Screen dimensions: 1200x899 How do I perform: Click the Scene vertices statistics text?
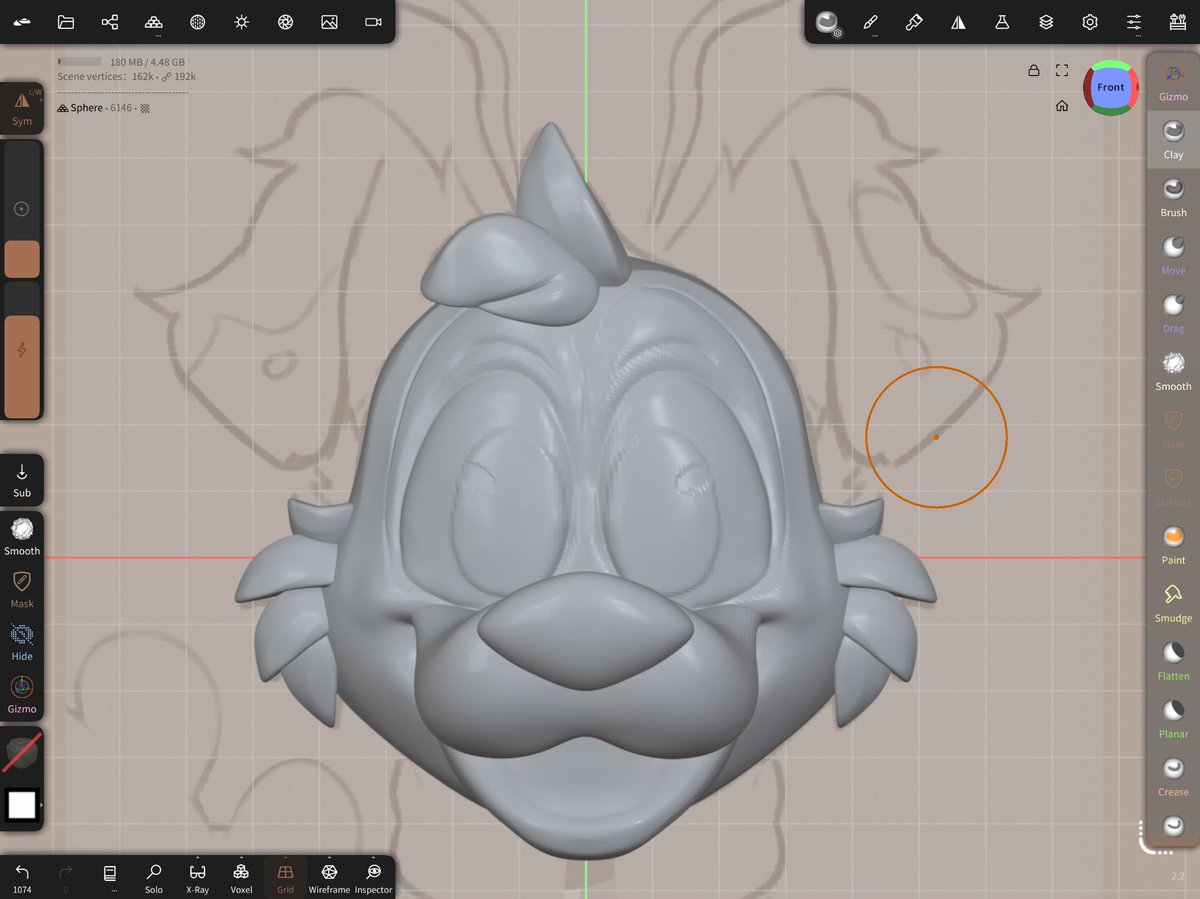click(x=126, y=76)
